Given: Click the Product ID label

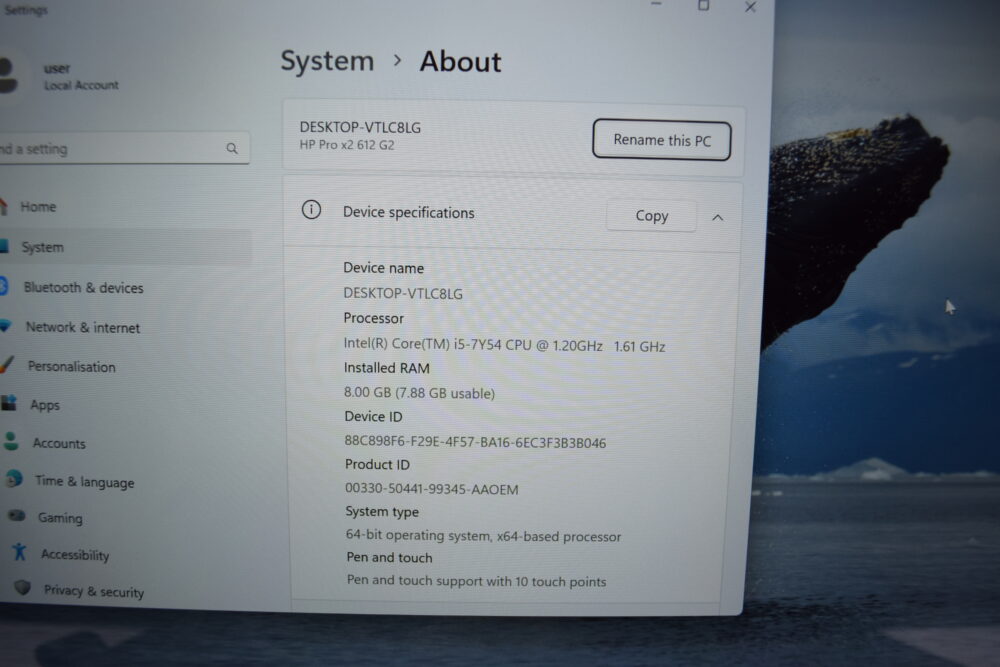Looking at the screenshot, I should (377, 464).
